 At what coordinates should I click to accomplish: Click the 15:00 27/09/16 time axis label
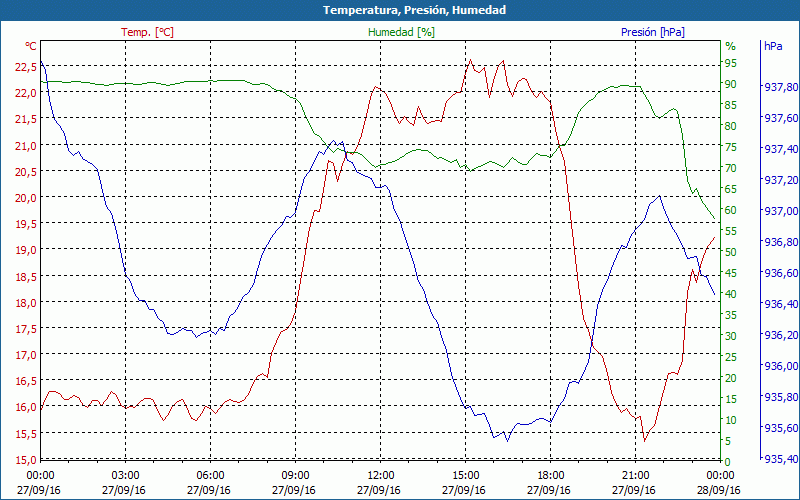(465, 484)
